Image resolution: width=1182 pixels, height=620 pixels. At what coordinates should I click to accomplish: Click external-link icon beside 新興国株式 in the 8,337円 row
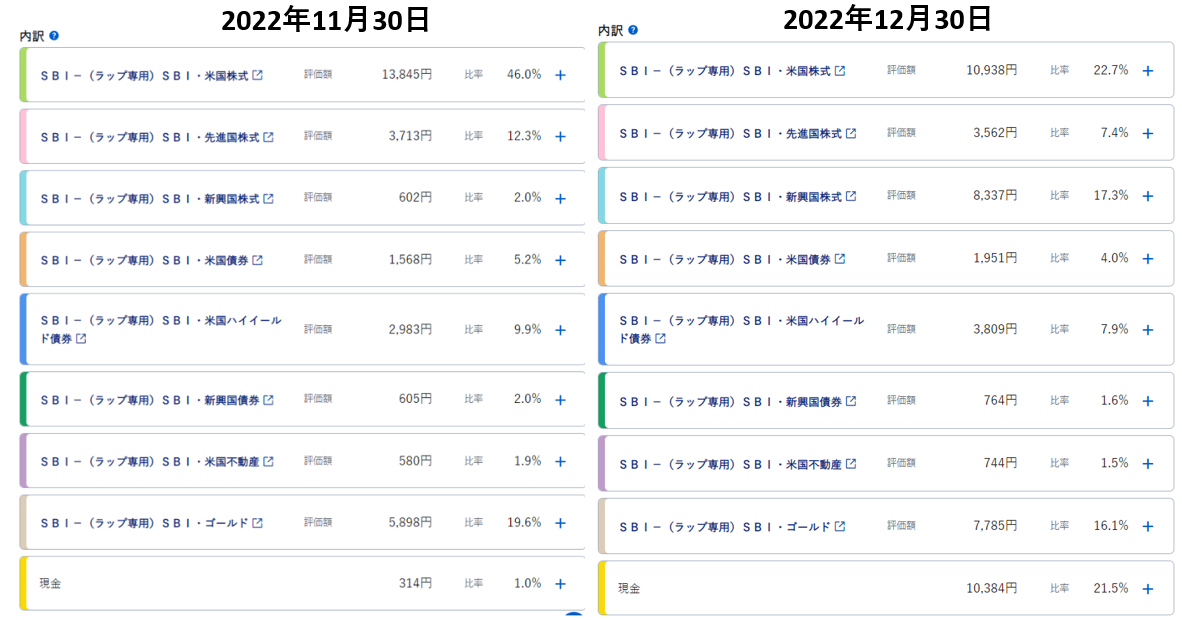pos(851,195)
